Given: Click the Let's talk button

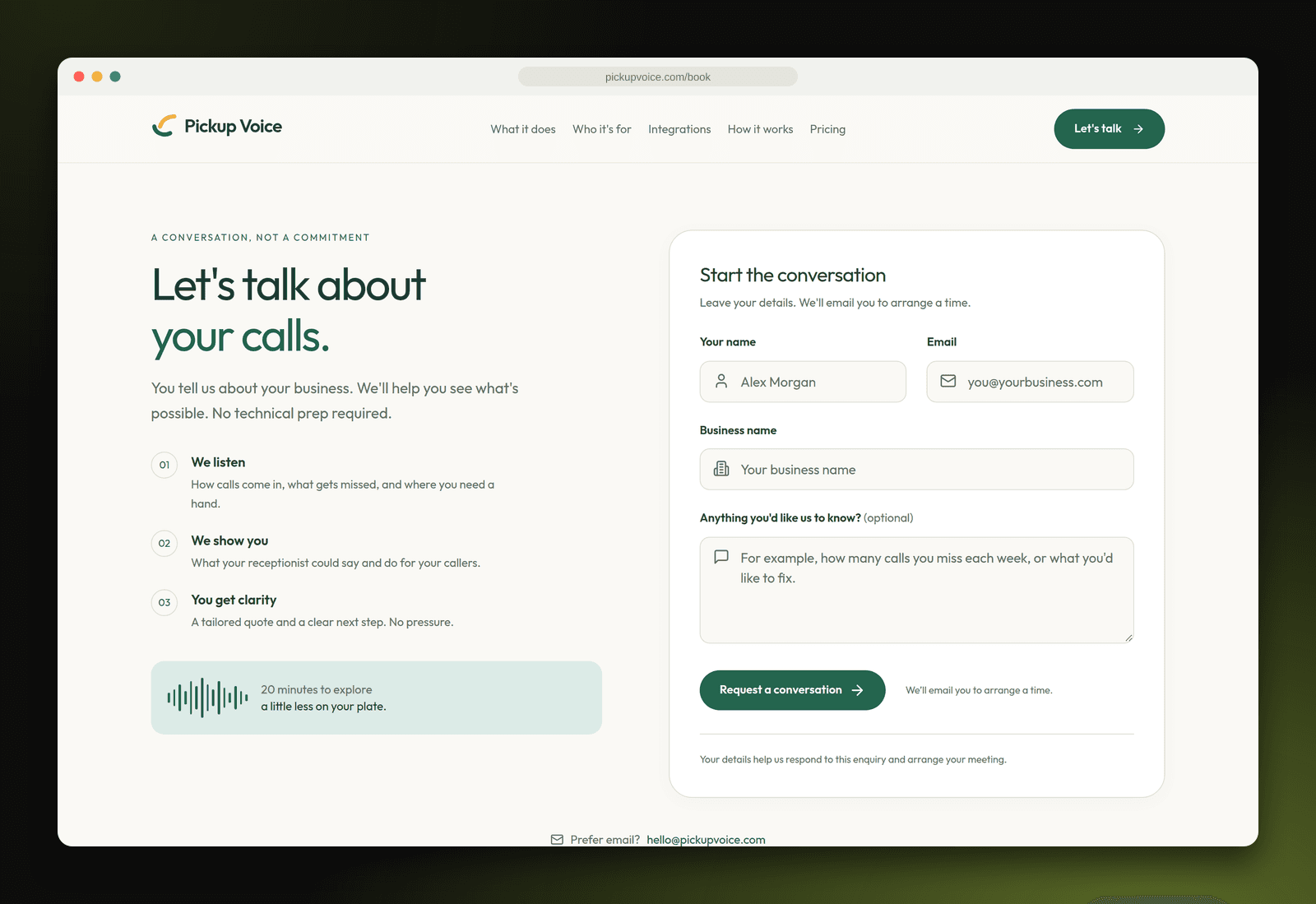Looking at the screenshot, I should coord(1109,129).
